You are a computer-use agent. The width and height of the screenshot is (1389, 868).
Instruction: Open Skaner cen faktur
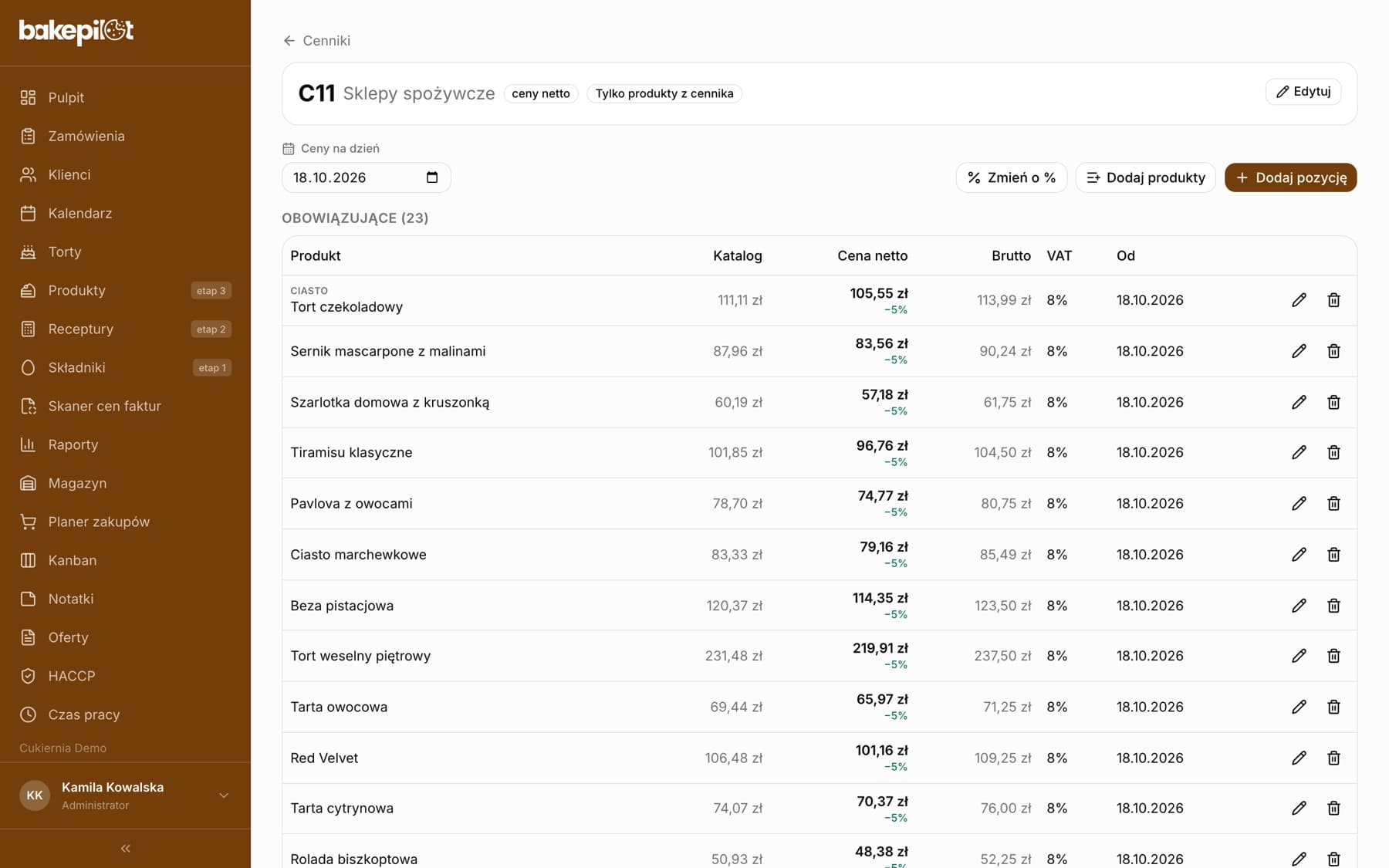[x=125, y=406]
